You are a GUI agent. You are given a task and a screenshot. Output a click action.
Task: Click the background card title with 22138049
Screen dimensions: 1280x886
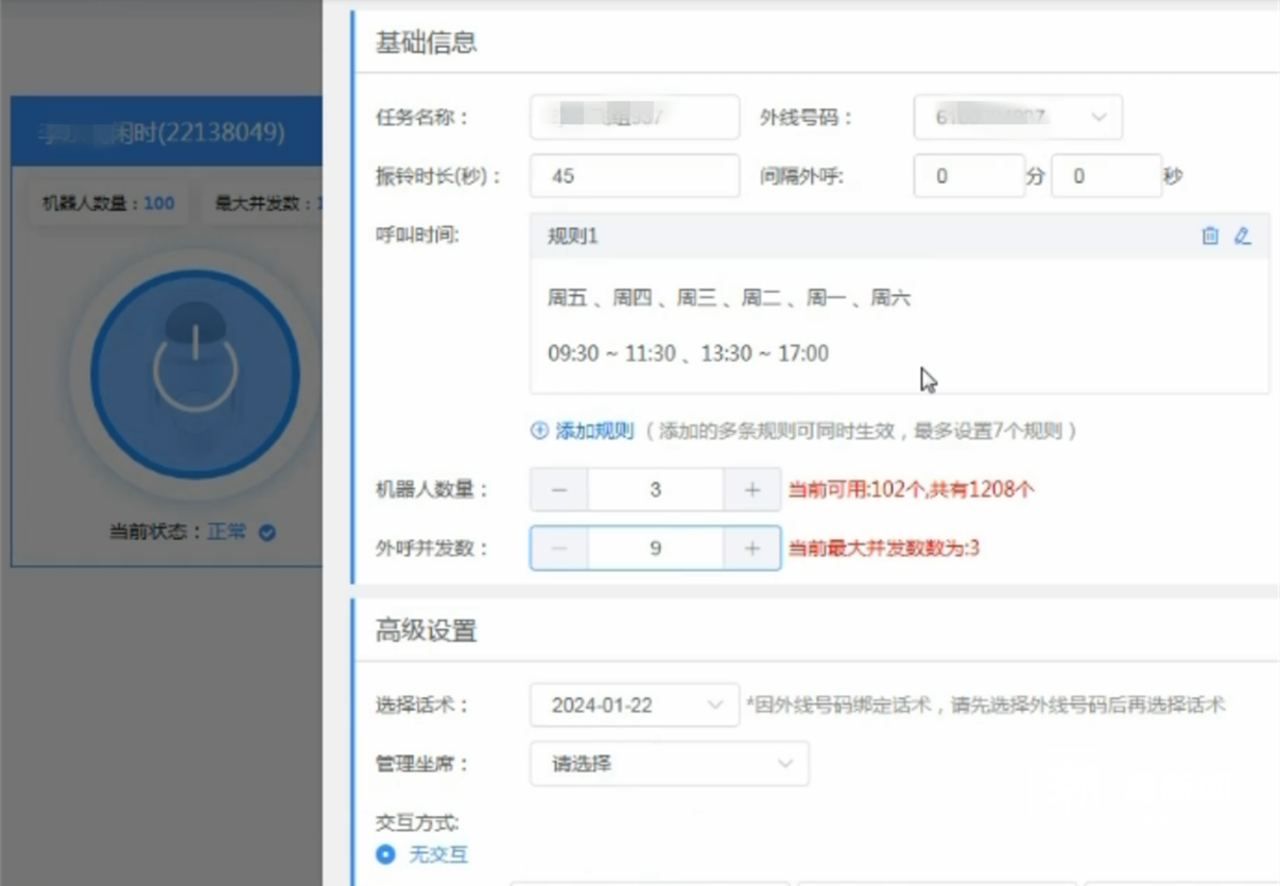(x=163, y=132)
